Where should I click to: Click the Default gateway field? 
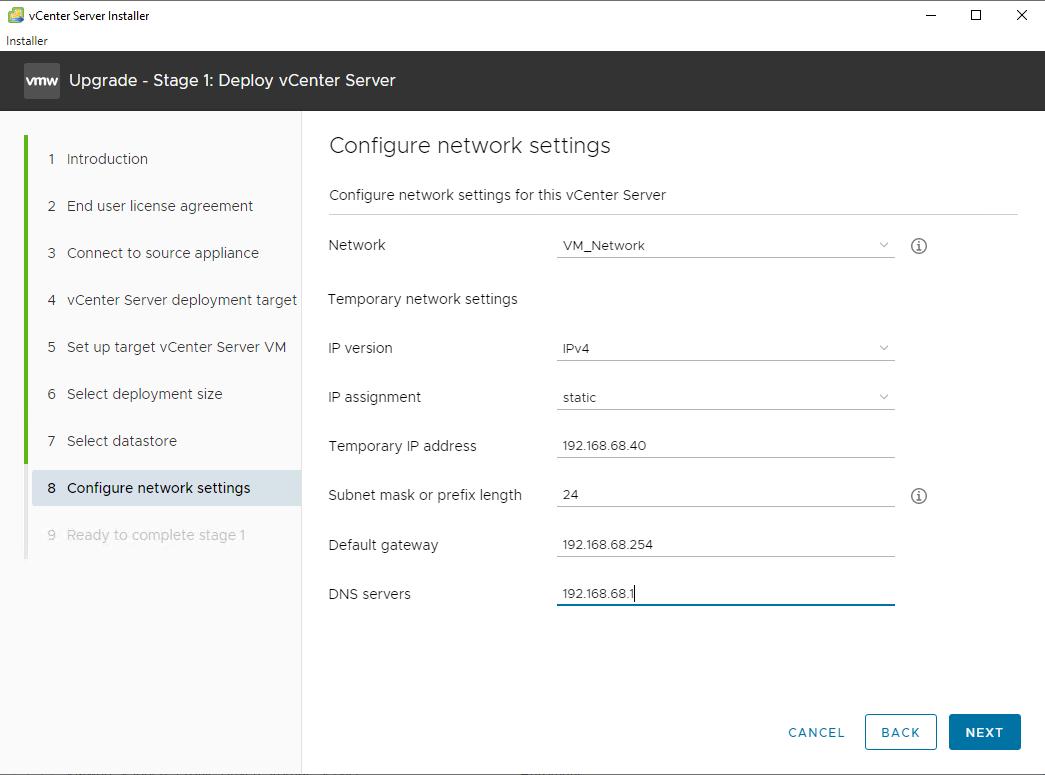pyautogui.click(x=725, y=544)
